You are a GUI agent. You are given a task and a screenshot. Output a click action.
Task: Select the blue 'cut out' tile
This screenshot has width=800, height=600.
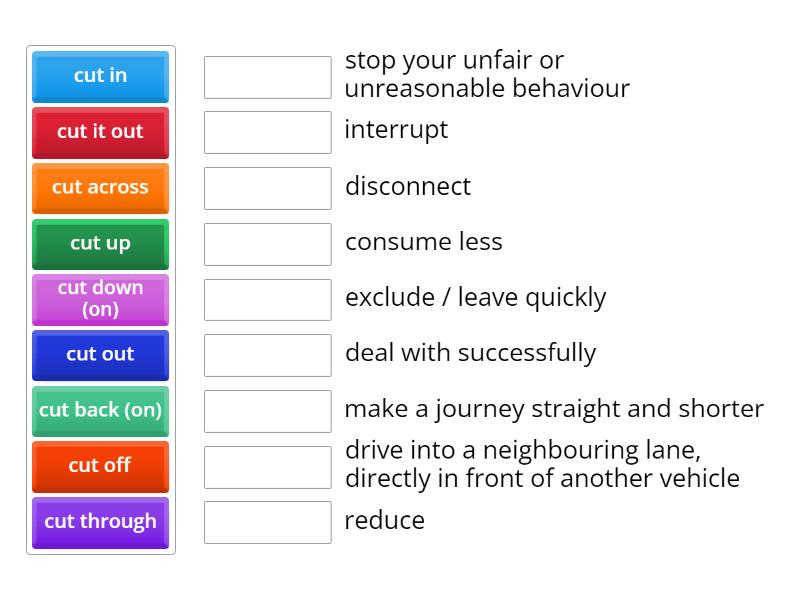point(100,355)
